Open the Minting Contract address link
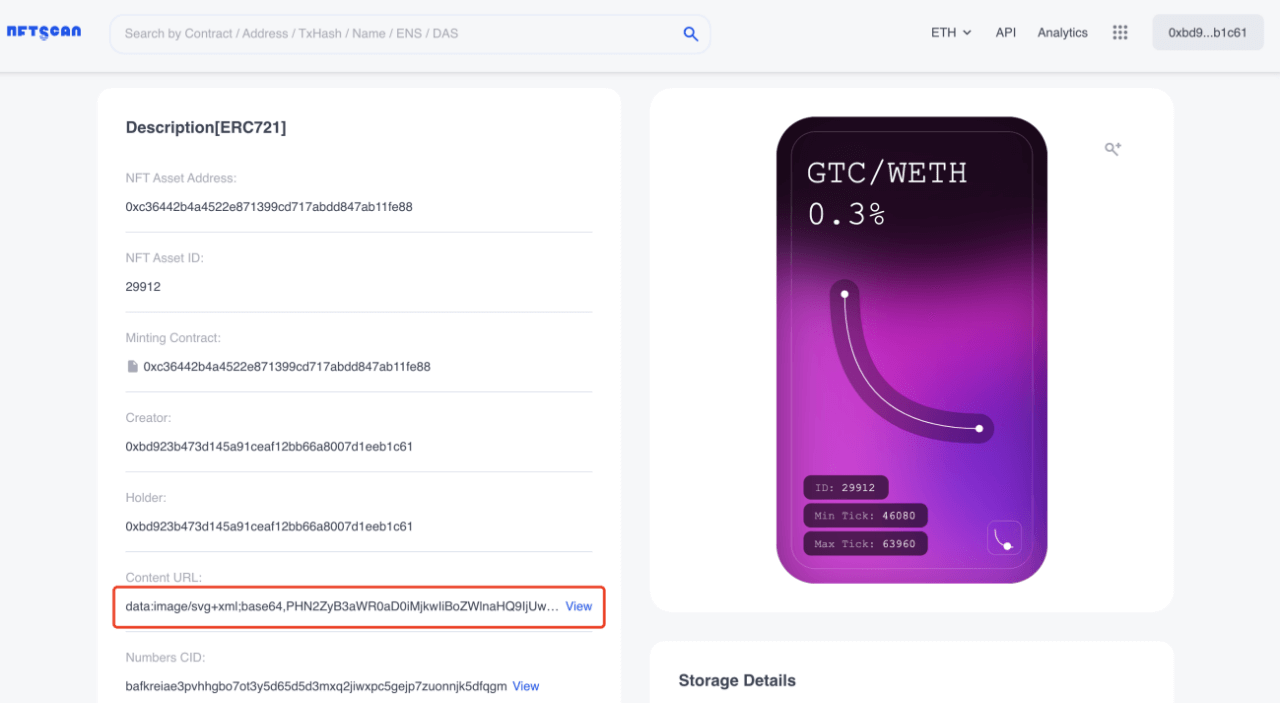This screenshot has height=703, width=1280. 287,367
